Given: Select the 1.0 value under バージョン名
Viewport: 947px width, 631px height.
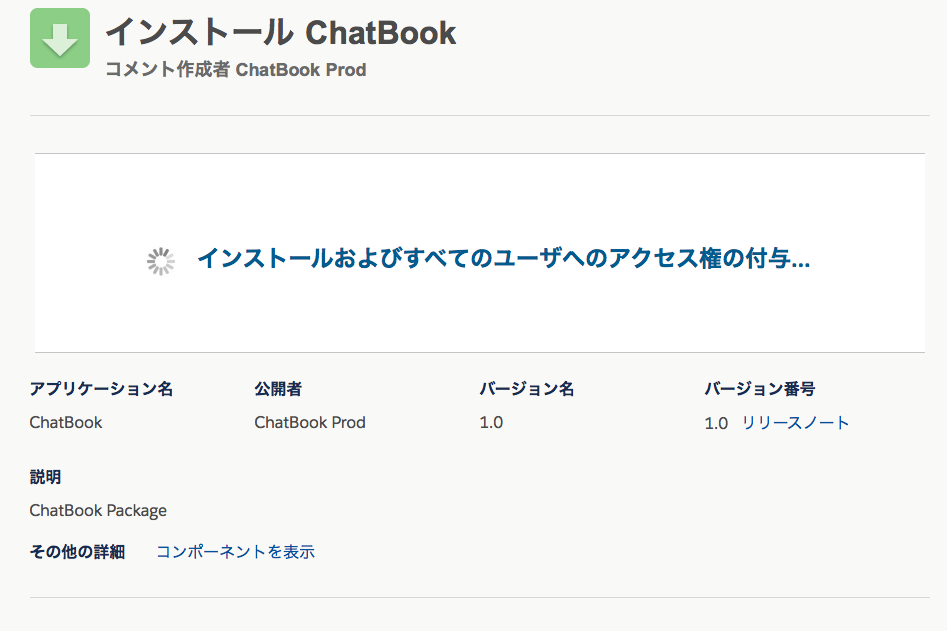Looking at the screenshot, I should pos(491,423).
